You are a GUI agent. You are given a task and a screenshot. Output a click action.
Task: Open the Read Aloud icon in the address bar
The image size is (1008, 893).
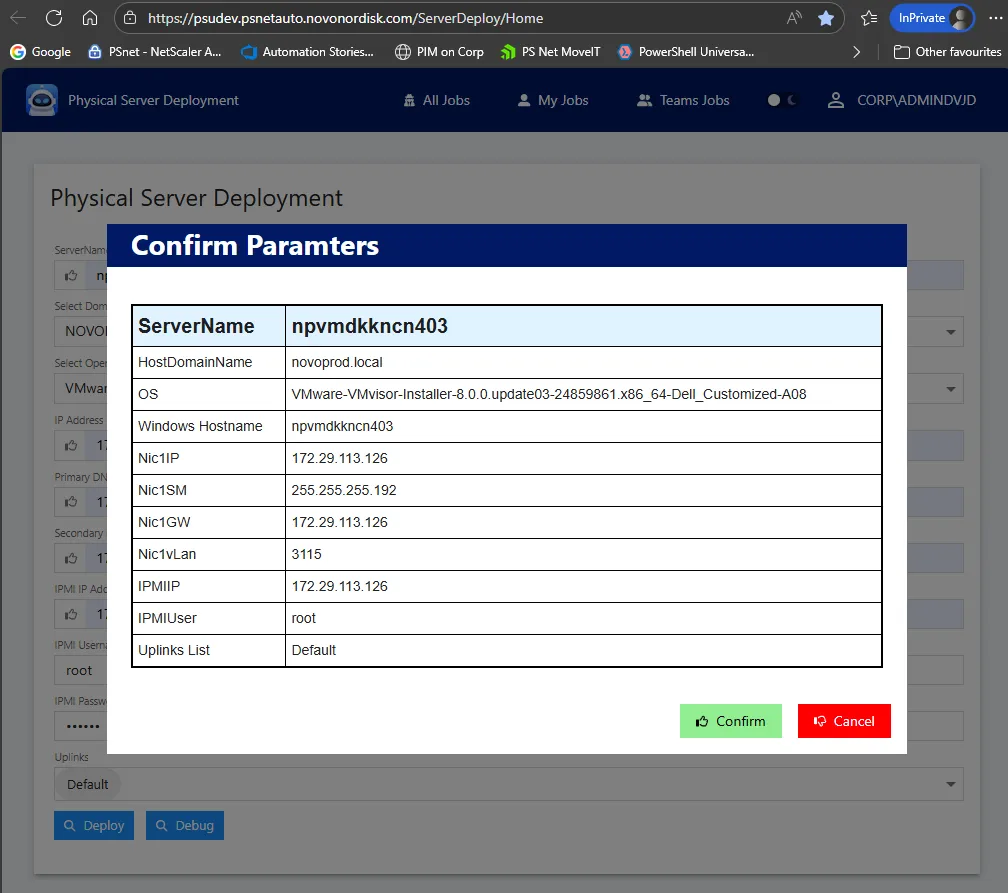(x=794, y=18)
